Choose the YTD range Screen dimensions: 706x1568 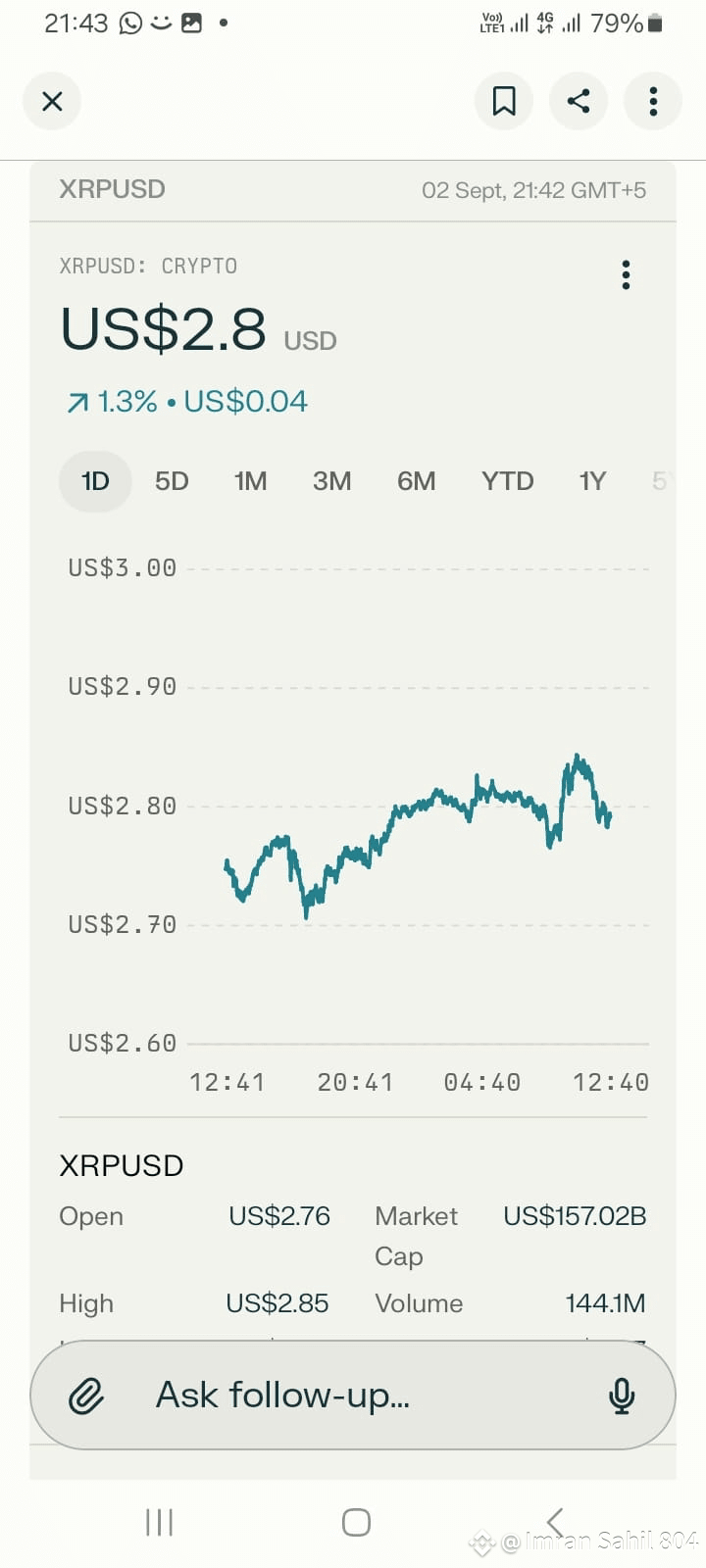508,481
